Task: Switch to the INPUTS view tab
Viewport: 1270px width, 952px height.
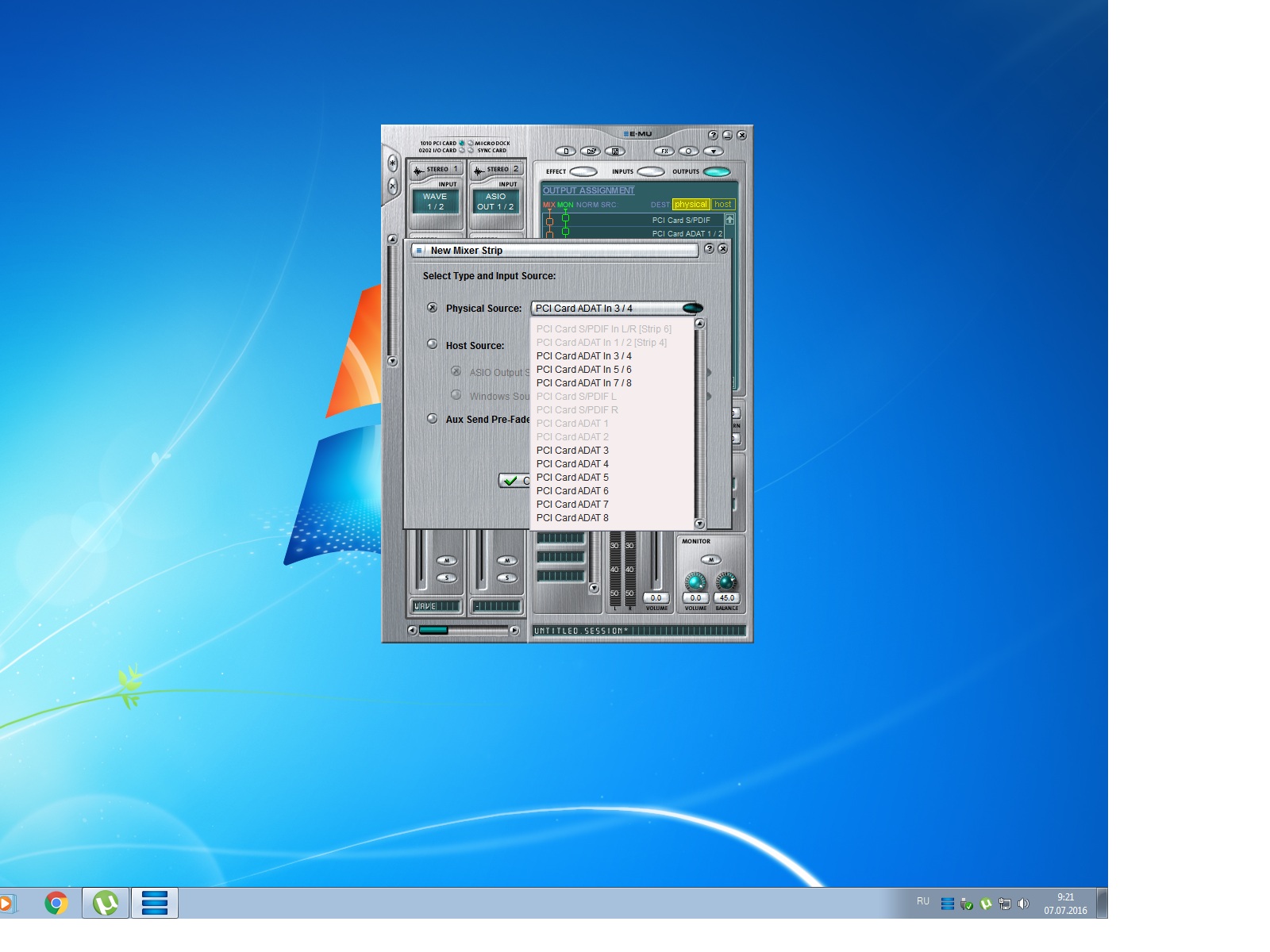Action: tap(651, 171)
